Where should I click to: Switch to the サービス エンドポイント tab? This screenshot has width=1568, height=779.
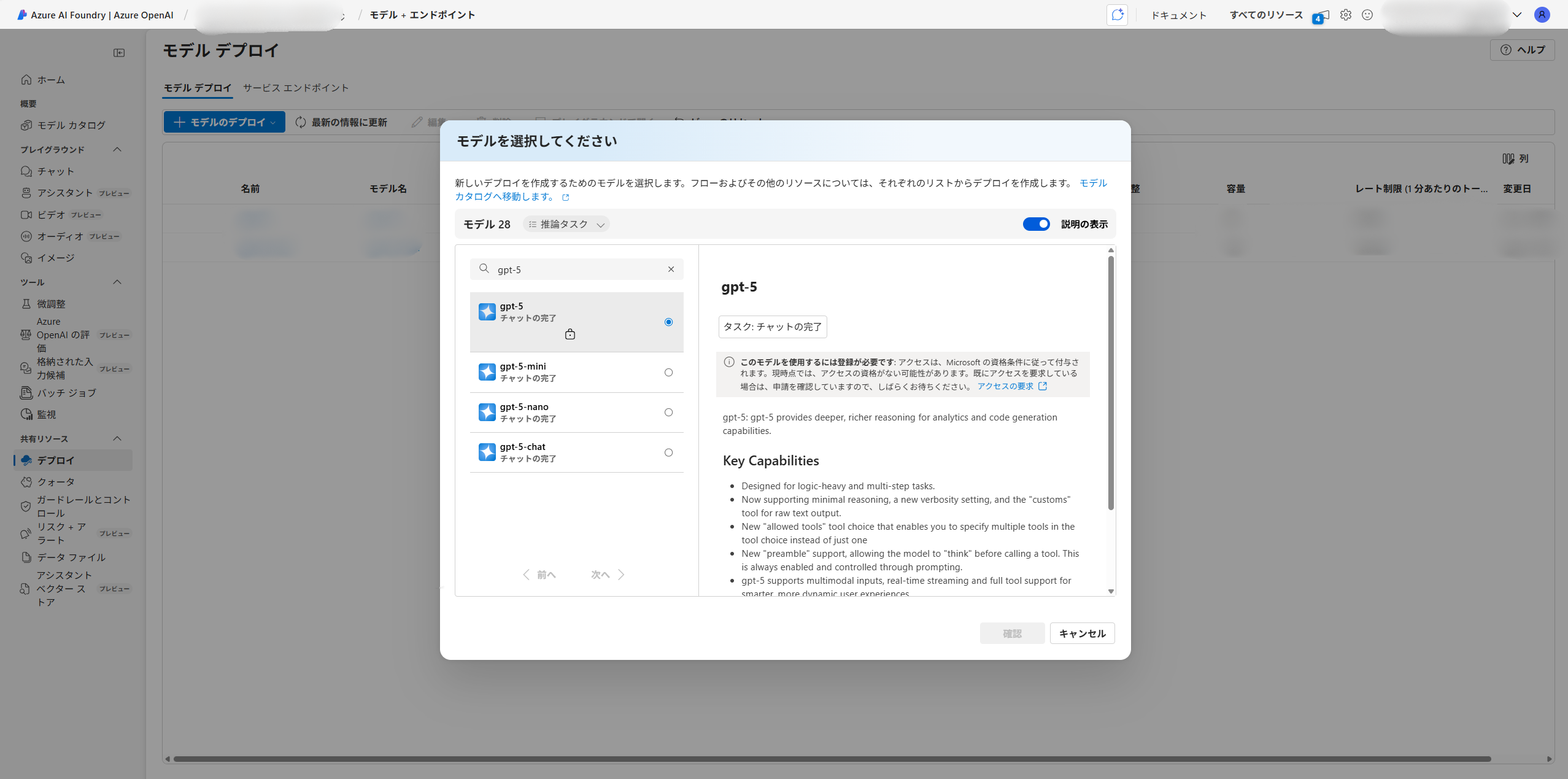pos(296,88)
